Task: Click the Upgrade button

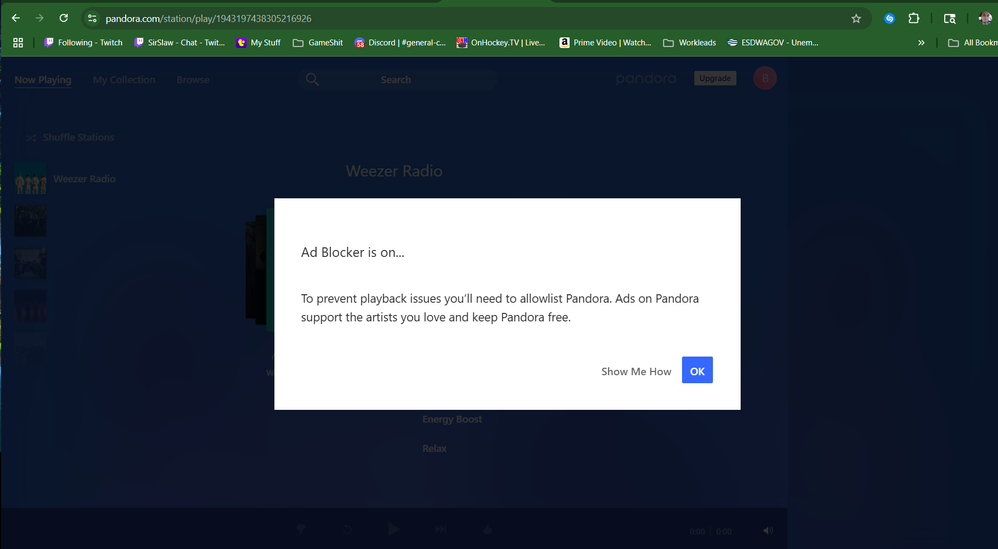Action: tap(715, 78)
